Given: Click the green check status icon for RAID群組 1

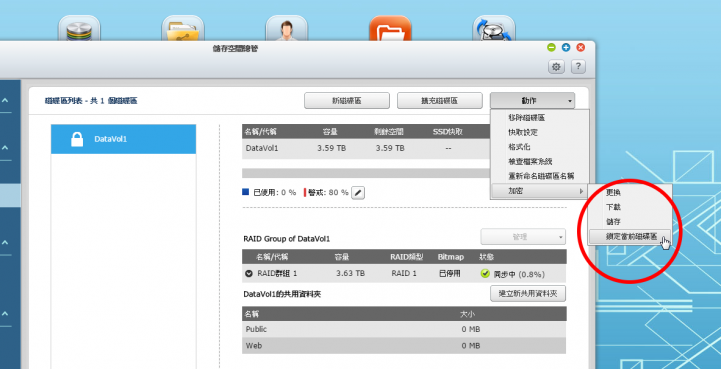Looking at the screenshot, I should pos(485,274).
